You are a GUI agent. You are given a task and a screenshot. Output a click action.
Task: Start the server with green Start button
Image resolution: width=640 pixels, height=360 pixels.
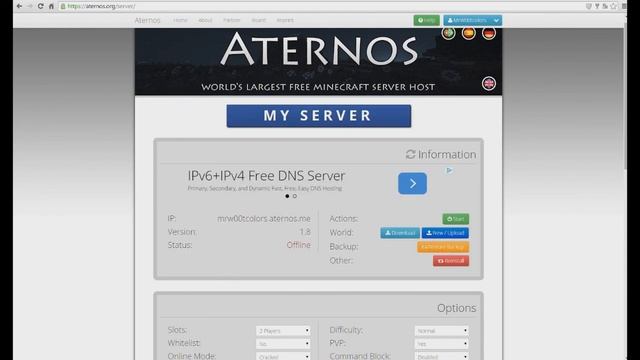tap(456, 219)
